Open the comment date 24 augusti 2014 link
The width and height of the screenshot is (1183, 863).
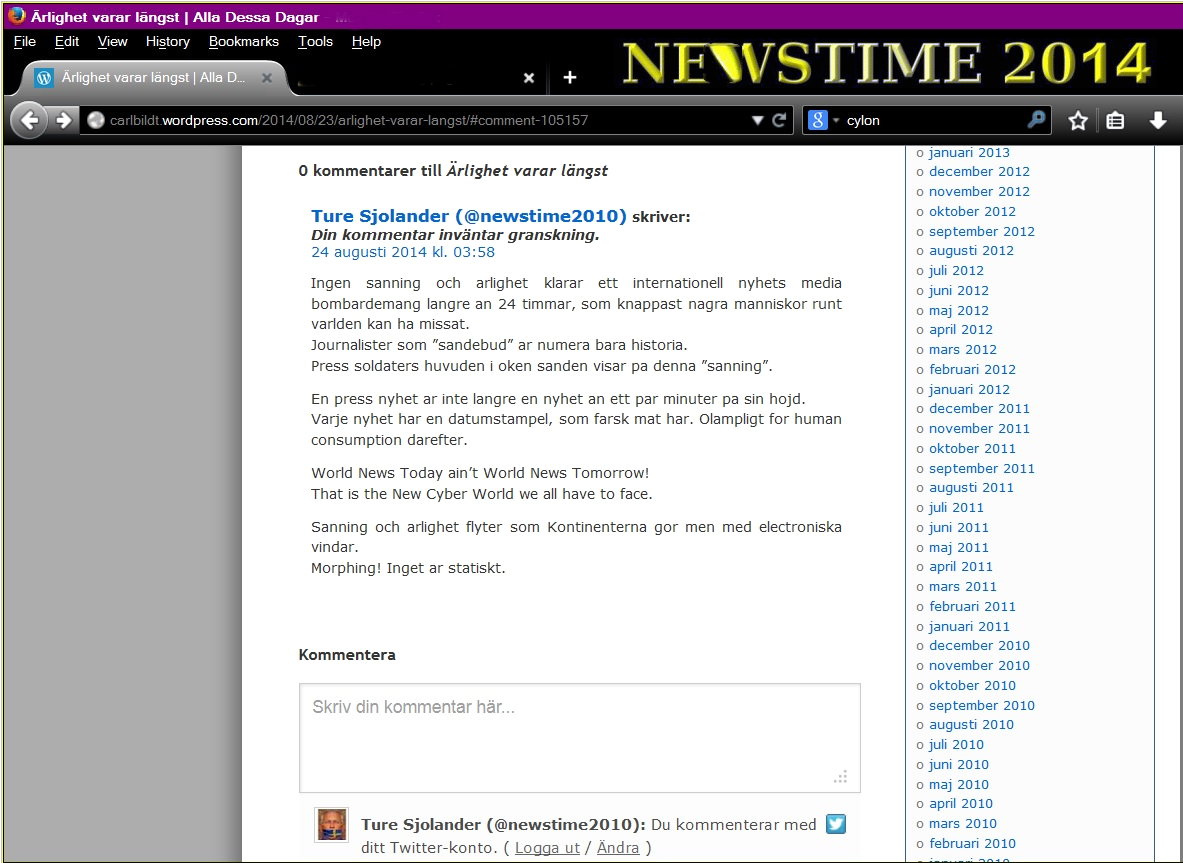tap(403, 252)
